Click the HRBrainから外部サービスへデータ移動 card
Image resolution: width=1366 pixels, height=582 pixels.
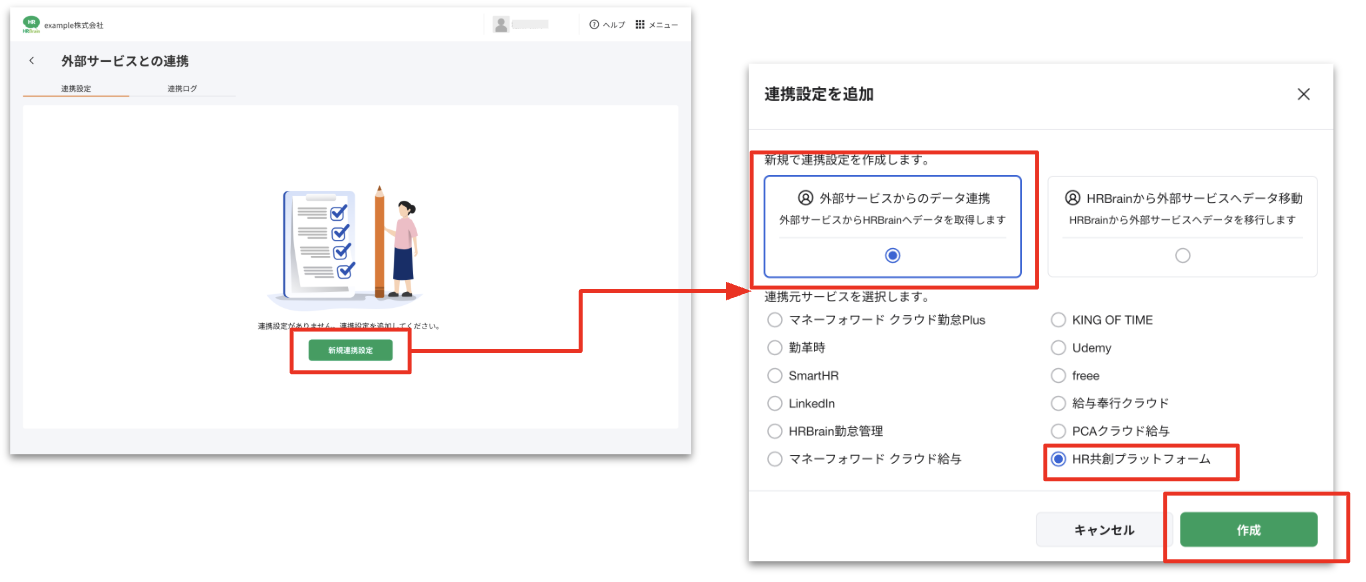(x=1183, y=226)
